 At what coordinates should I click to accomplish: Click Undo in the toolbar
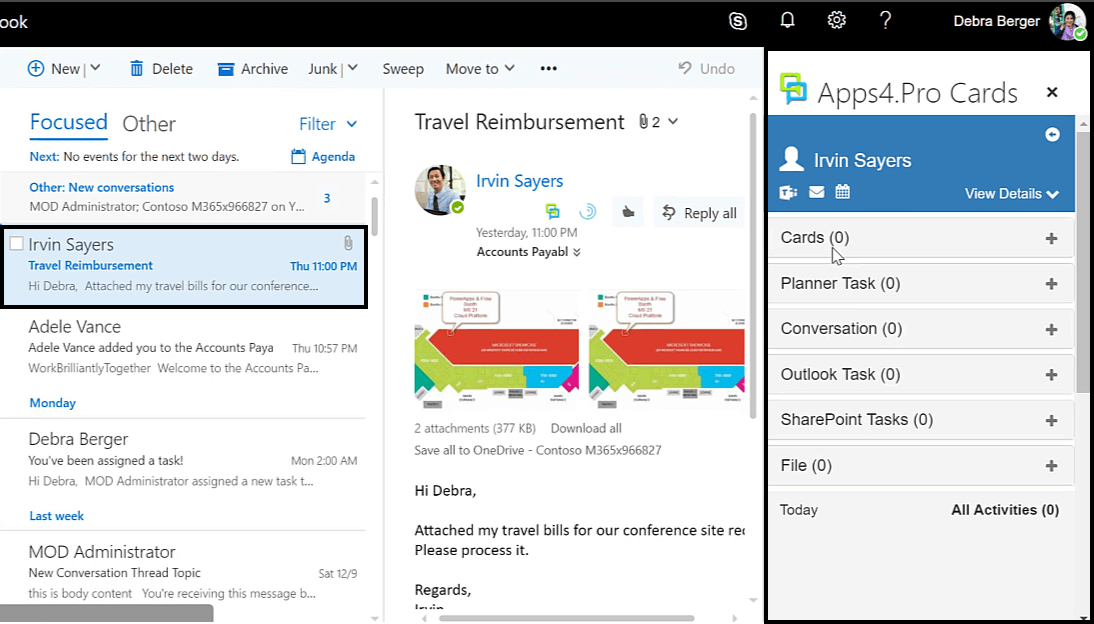coord(706,68)
